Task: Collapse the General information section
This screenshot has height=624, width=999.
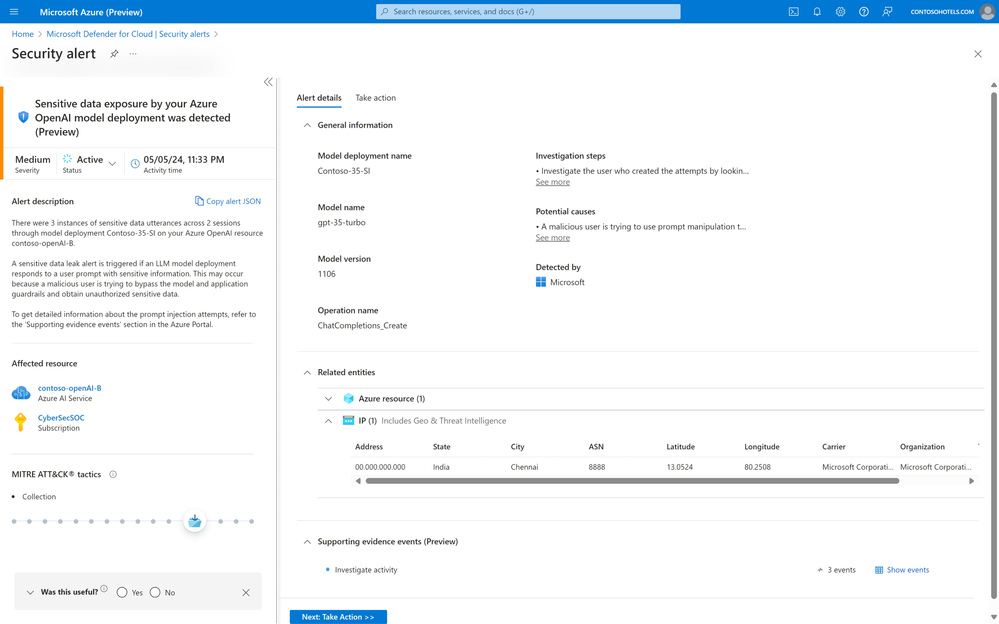Action: pyautogui.click(x=307, y=125)
